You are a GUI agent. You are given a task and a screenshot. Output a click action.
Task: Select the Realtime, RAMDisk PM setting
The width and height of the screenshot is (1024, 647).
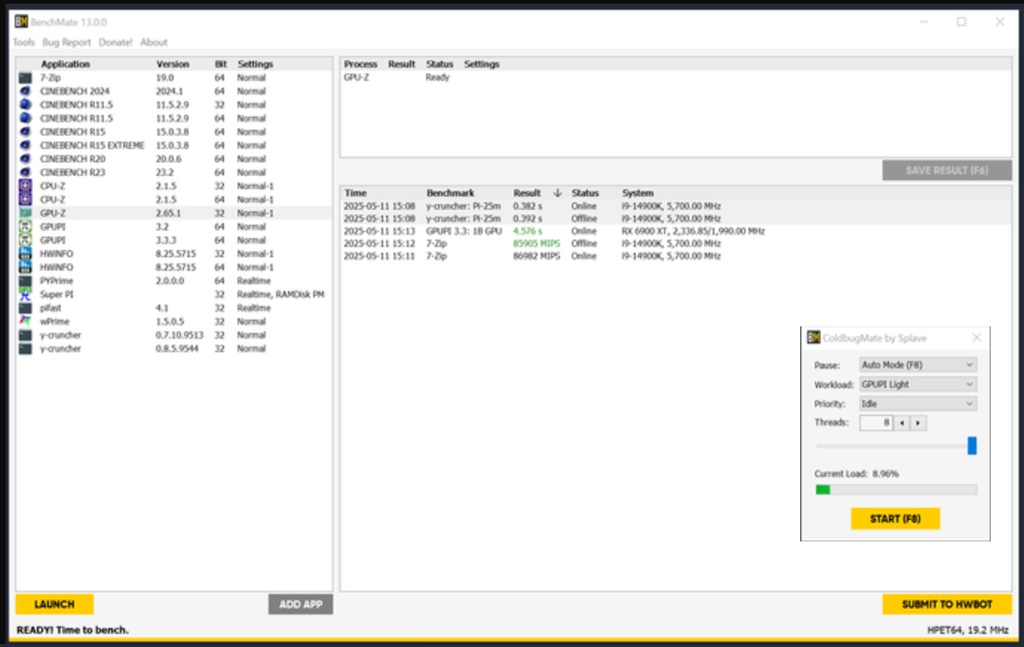(281, 294)
